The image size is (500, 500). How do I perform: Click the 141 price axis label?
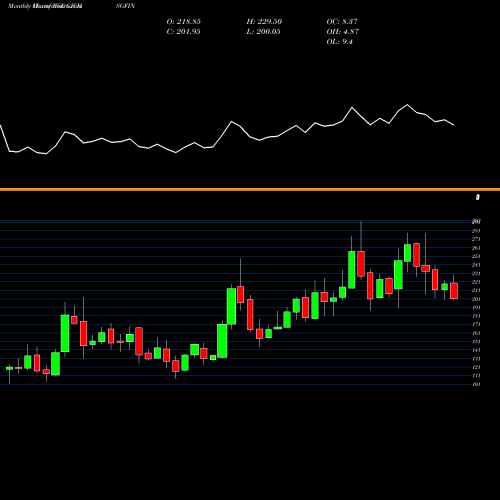476,350
